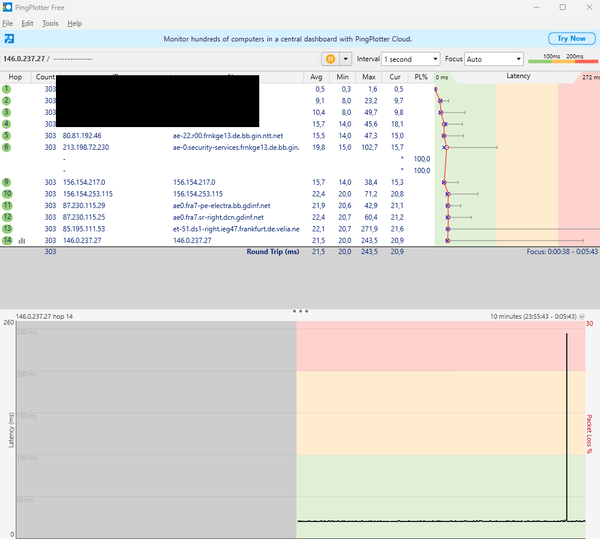600x539 pixels.
Task: Click hop 3 green circle icon
Action: (x=7, y=112)
